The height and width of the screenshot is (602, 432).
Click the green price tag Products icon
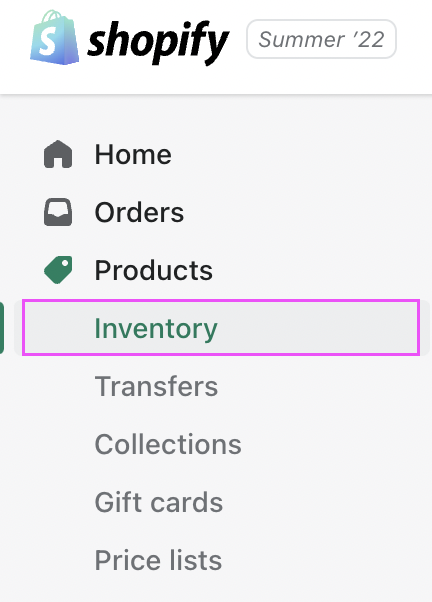point(58,270)
